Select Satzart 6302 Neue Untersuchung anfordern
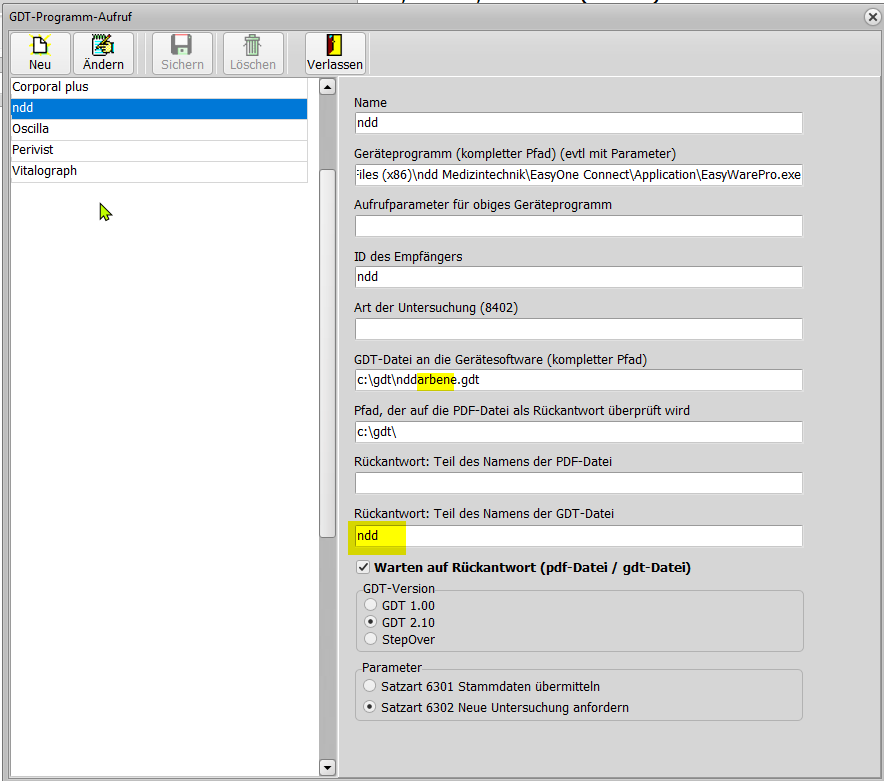884x781 pixels. (x=371, y=707)
